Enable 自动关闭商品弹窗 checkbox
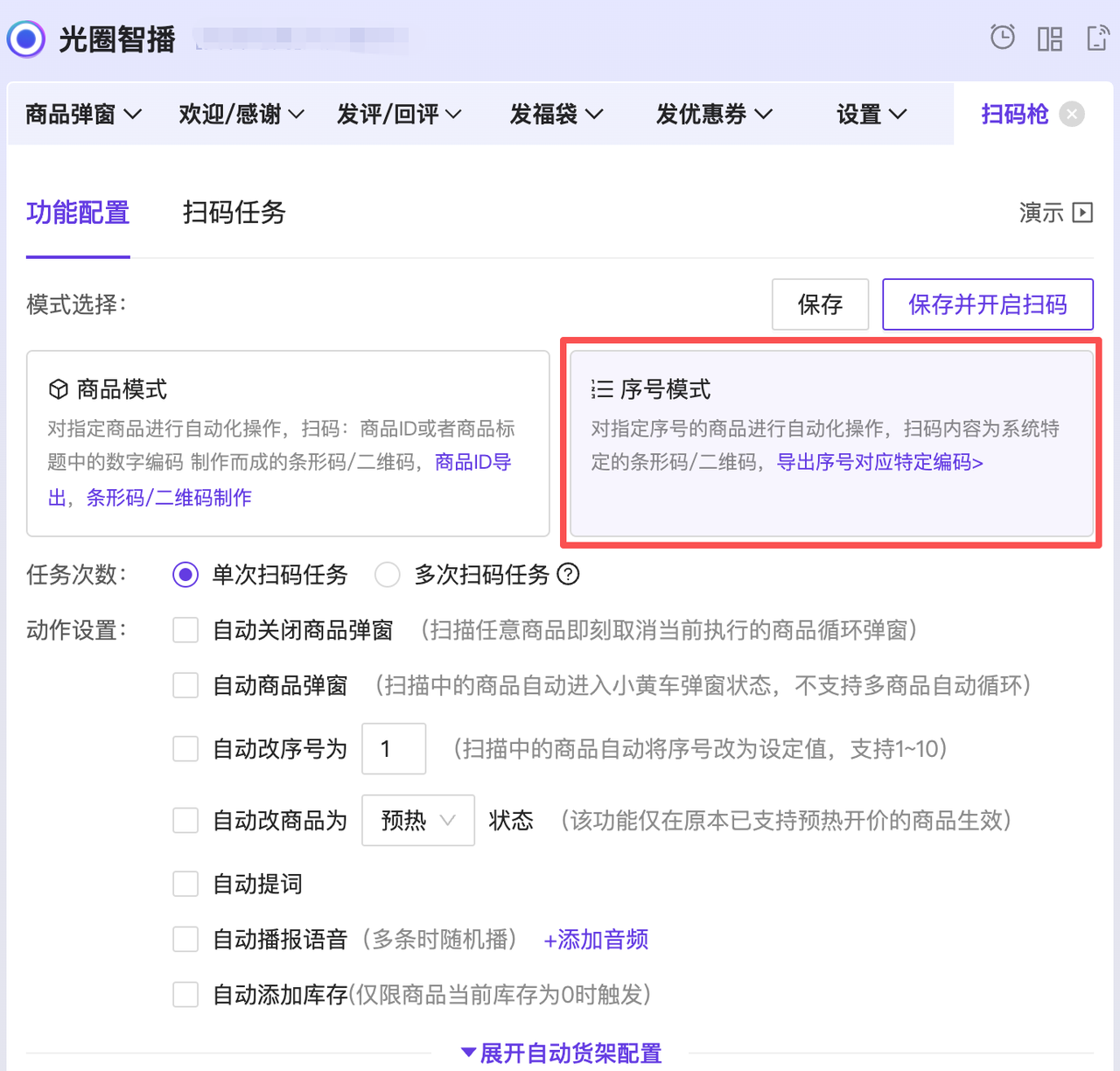The height and width of the screenshot is (1071, 1120). (x=185, y=629)
